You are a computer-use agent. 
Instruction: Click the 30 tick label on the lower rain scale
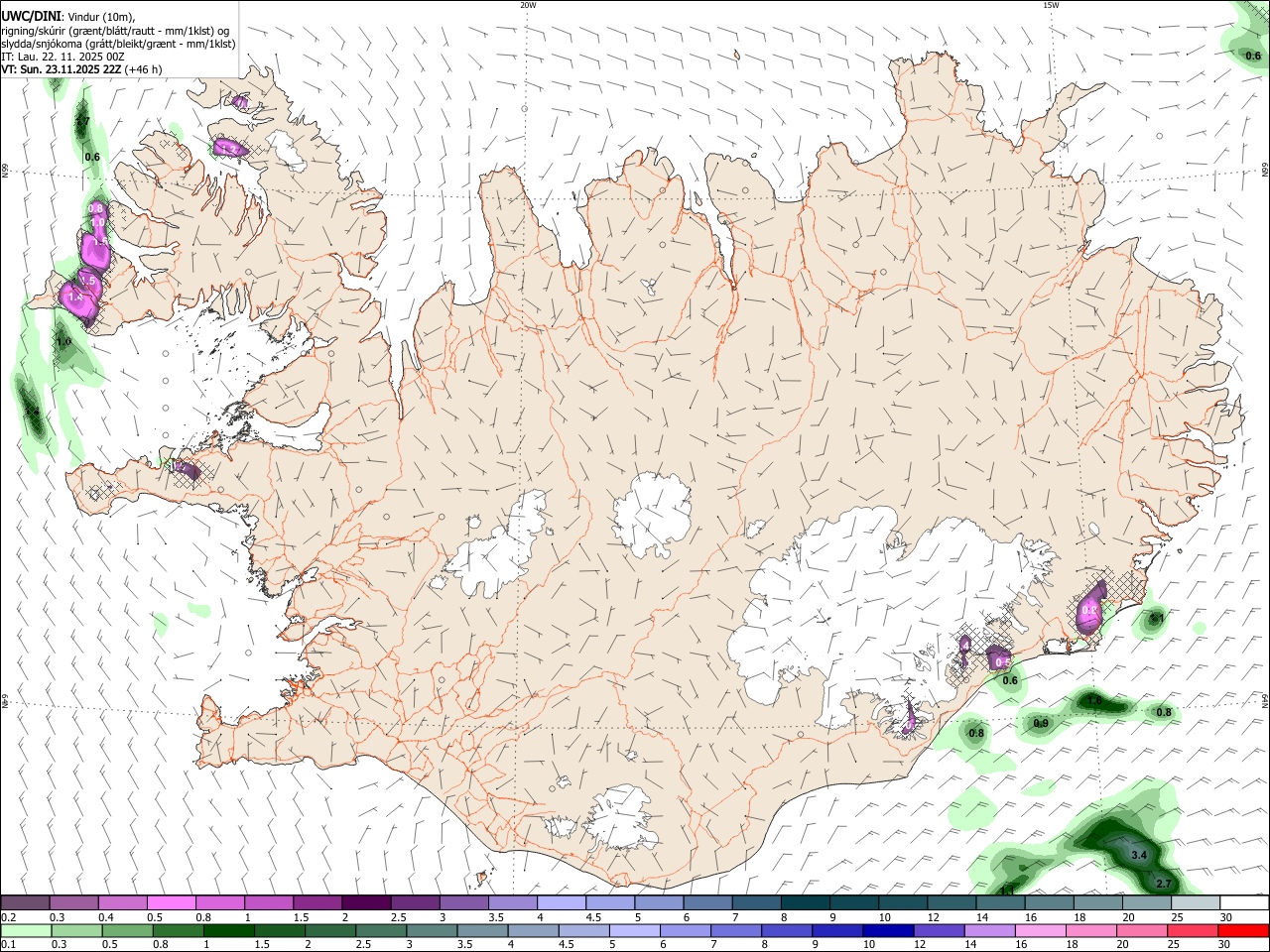1224,945
